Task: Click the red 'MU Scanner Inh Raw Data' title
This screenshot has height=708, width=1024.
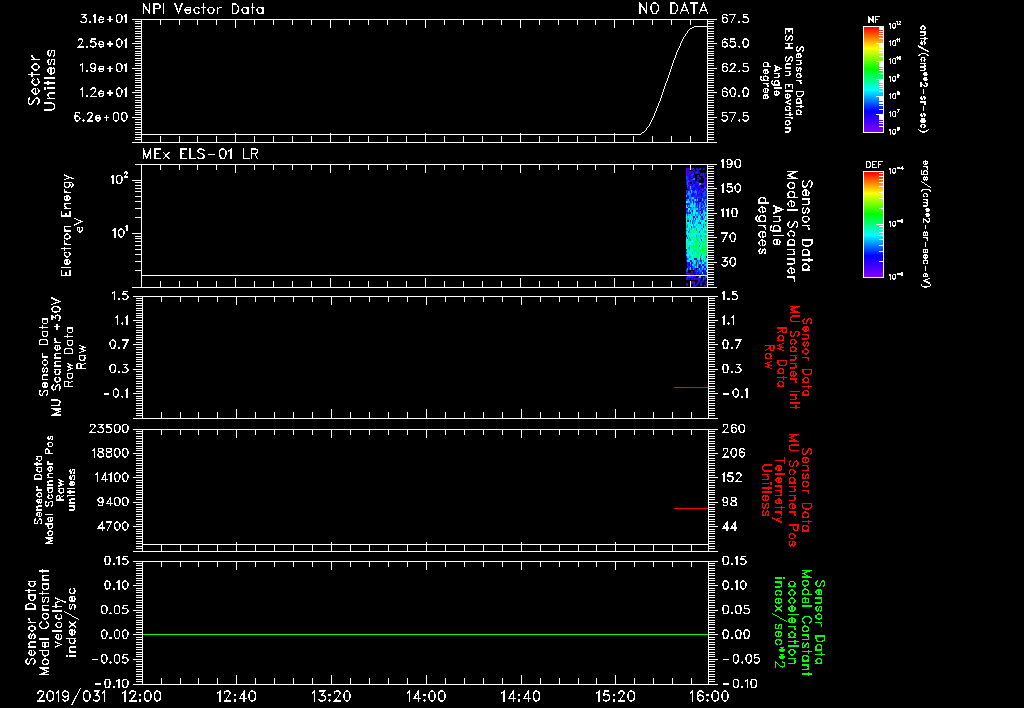Action: (788, 357)
